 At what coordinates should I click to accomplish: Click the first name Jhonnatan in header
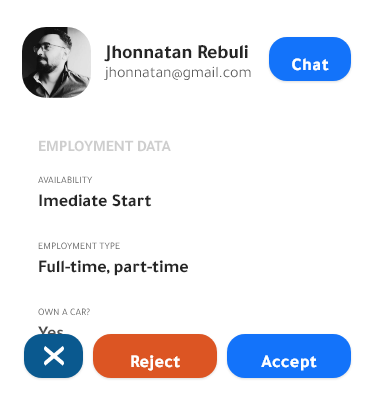(148, 53)
